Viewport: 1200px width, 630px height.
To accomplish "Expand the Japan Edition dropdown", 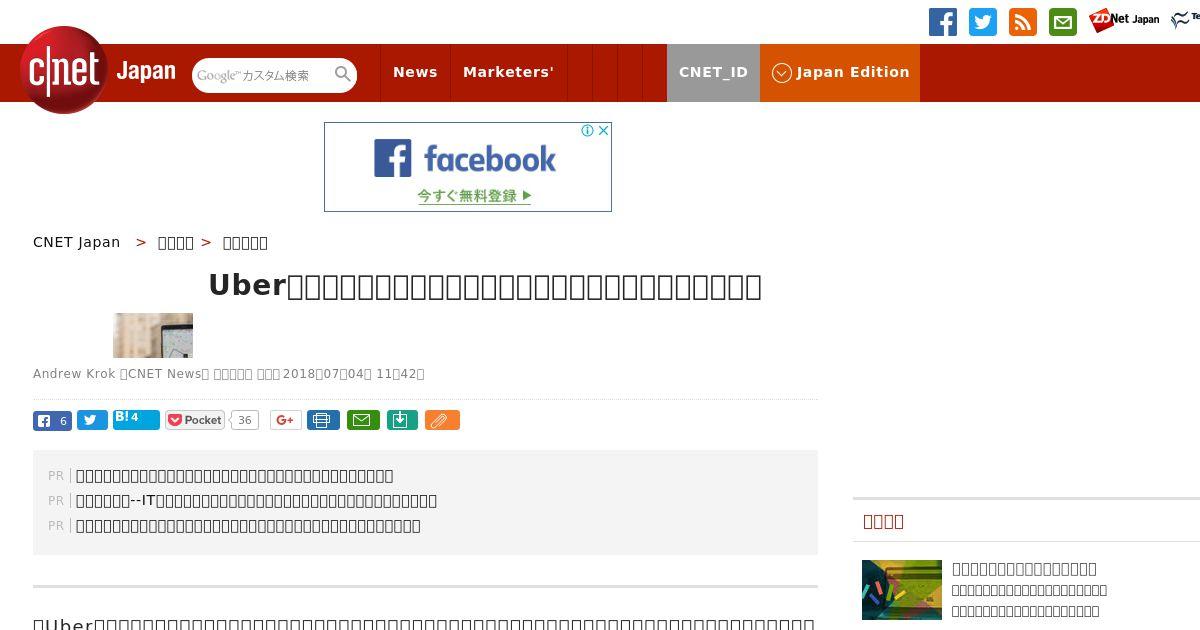I will pyautogui.click(x=840, y=72).
